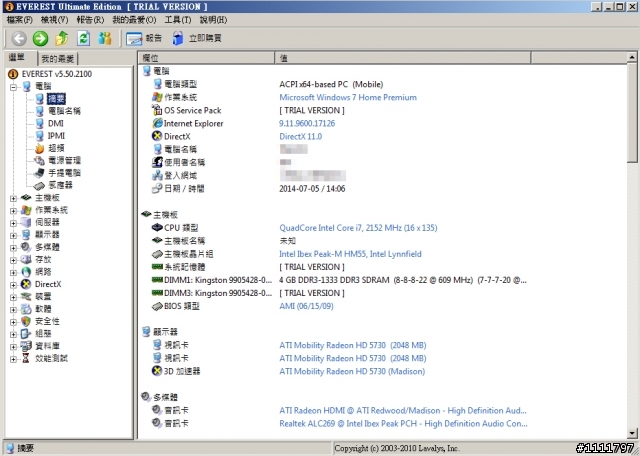Open 手提電腦 portable computer tree item
The image size is (640, 456).
pyautogui.click(x=64, y=173)
